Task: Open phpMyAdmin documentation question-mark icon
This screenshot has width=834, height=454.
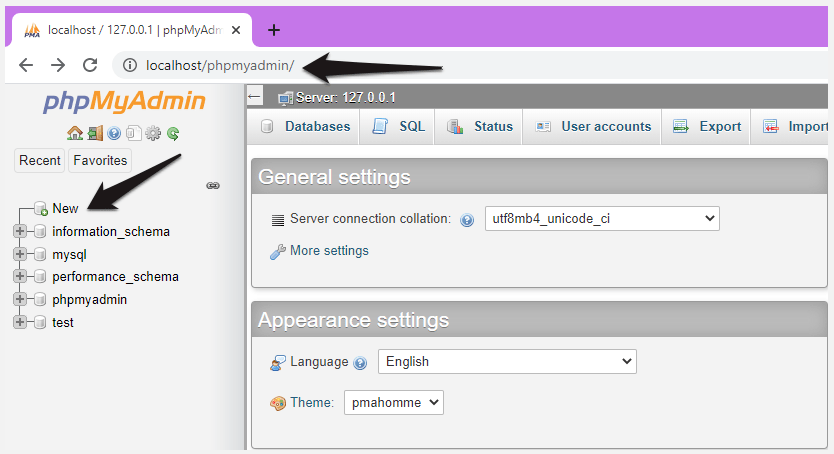Action: (114, 133)
